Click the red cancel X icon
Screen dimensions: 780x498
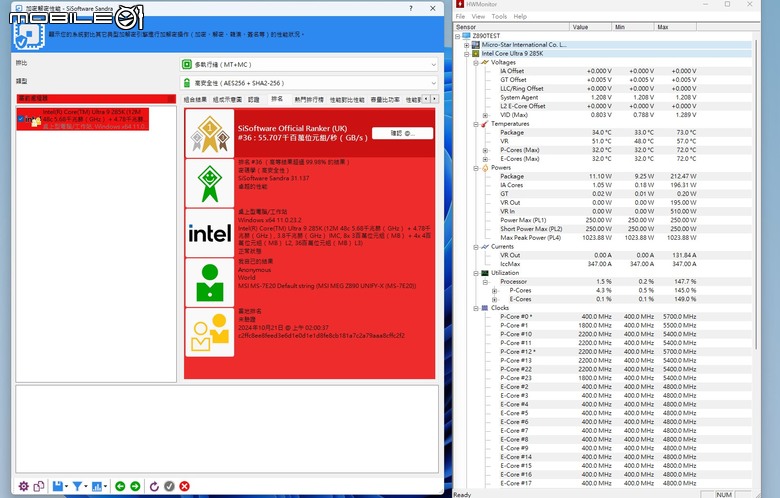(185, 486)
